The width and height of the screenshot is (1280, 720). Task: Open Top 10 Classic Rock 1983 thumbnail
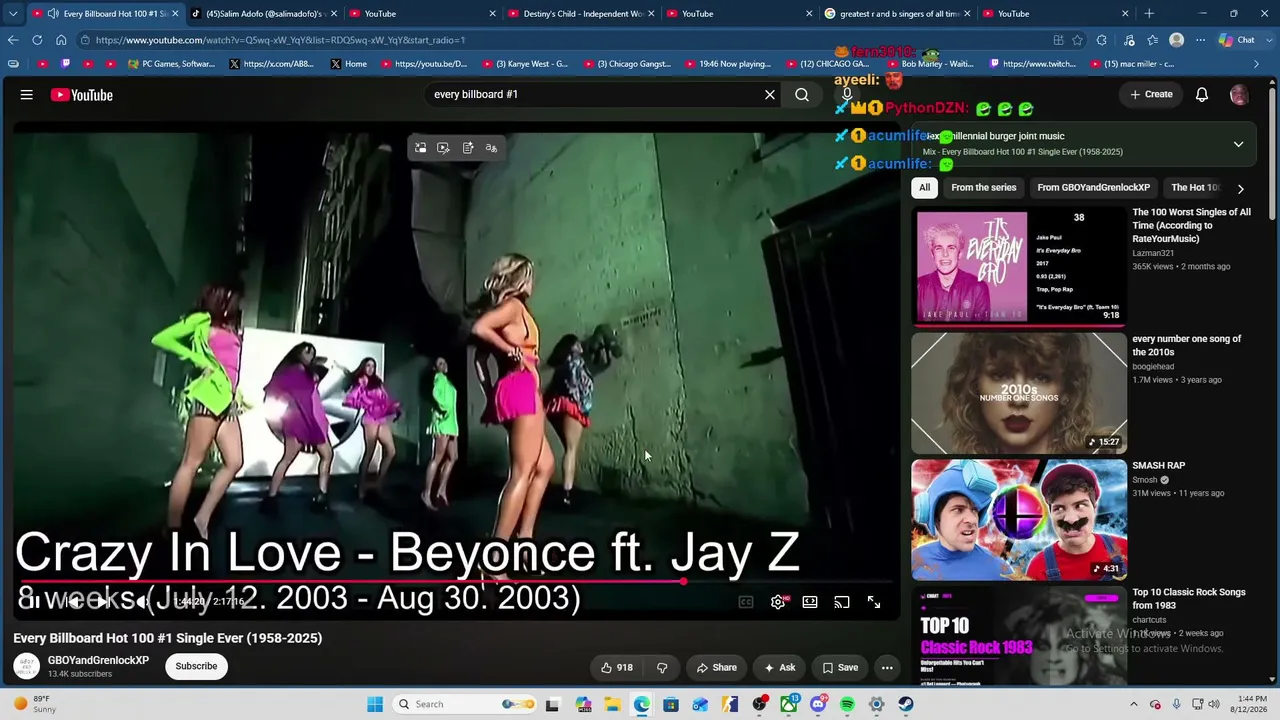click(1019, 636)
